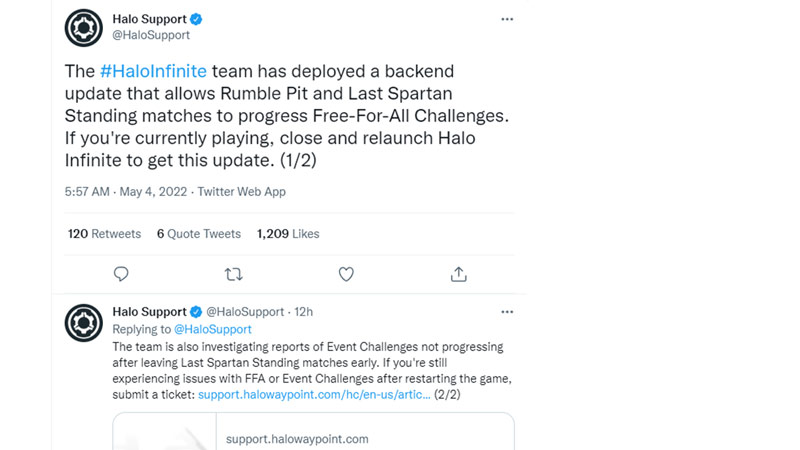Open the reply tweet's three-dot more menu

click(x=507, y=312)
